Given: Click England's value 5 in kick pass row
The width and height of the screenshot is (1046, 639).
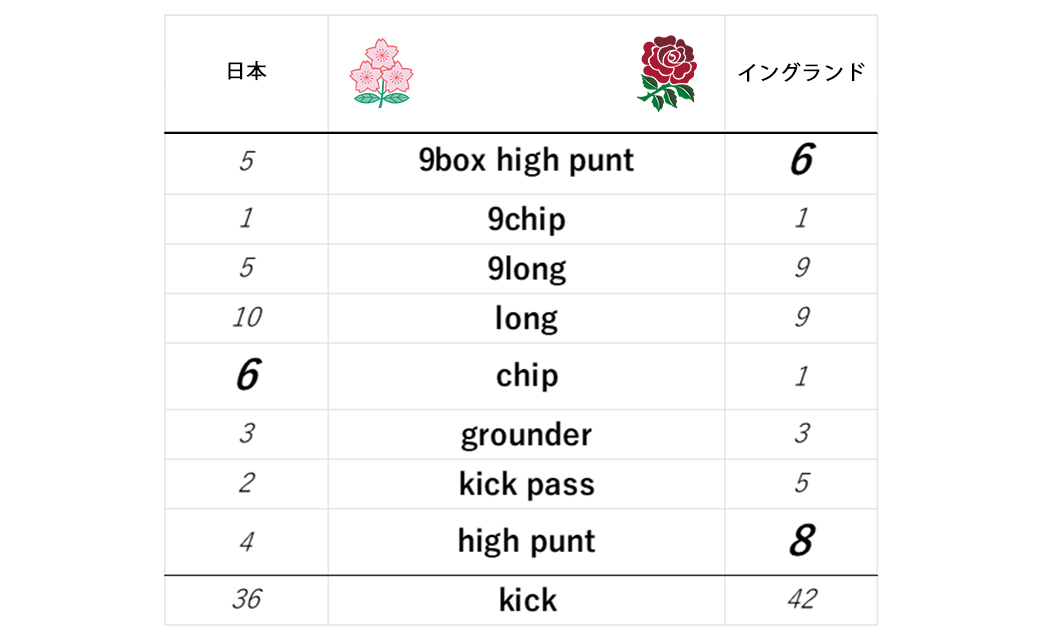Looking at the screenshot, I should click(801, 484).
